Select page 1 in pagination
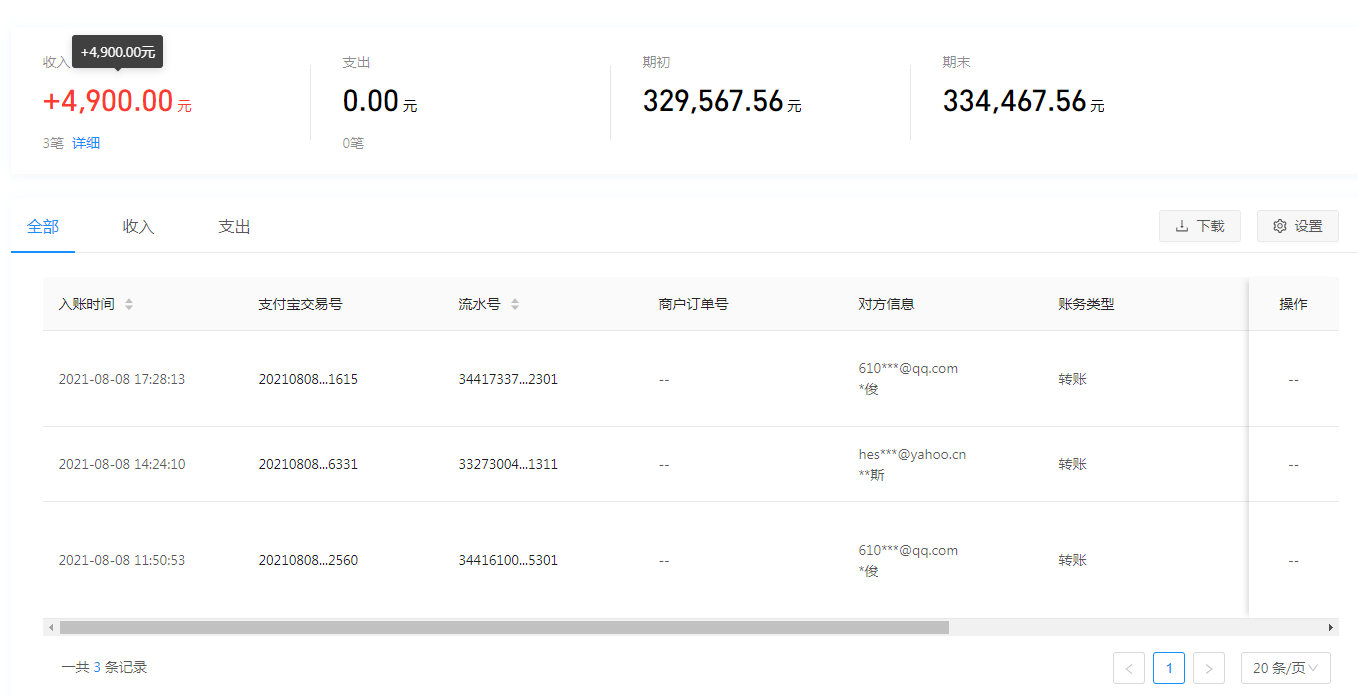This screenshot has width=1358, height=695. 1169,668
